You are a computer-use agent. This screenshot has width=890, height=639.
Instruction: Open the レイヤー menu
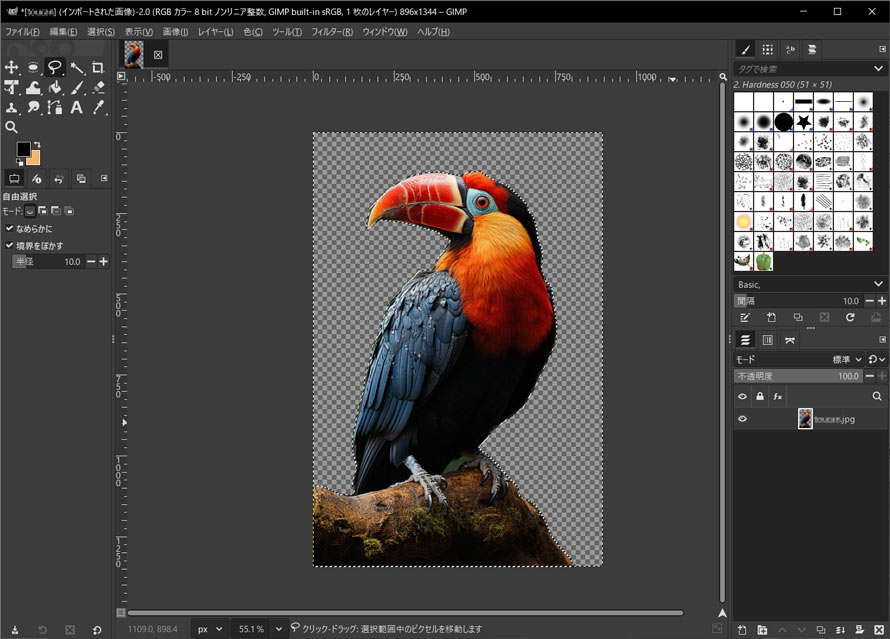coord(215,32)
